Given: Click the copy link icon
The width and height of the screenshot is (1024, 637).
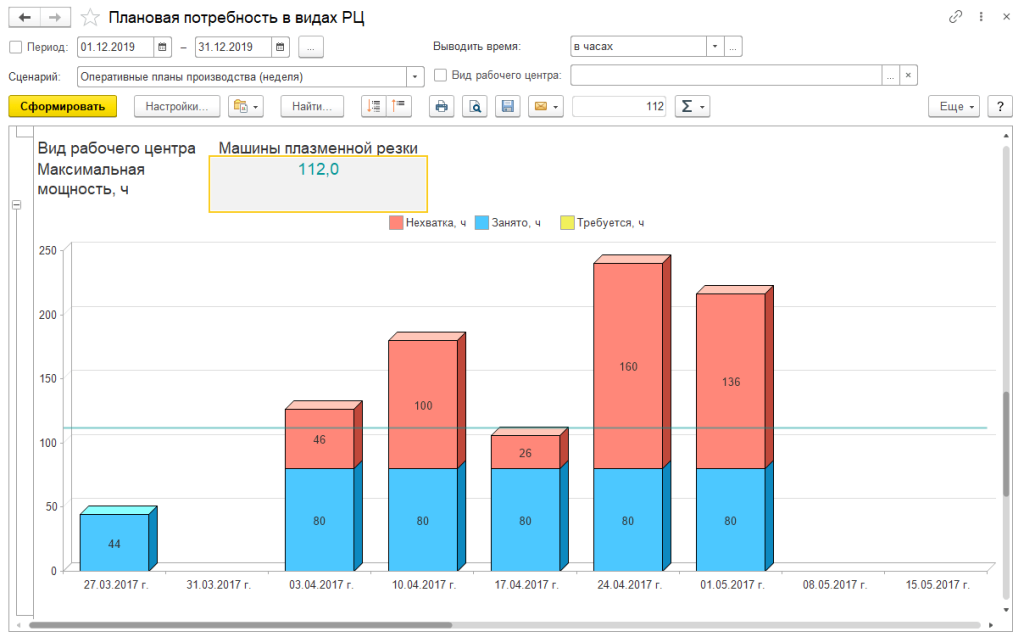Looking at the screenshot, I should coord(956,17).
